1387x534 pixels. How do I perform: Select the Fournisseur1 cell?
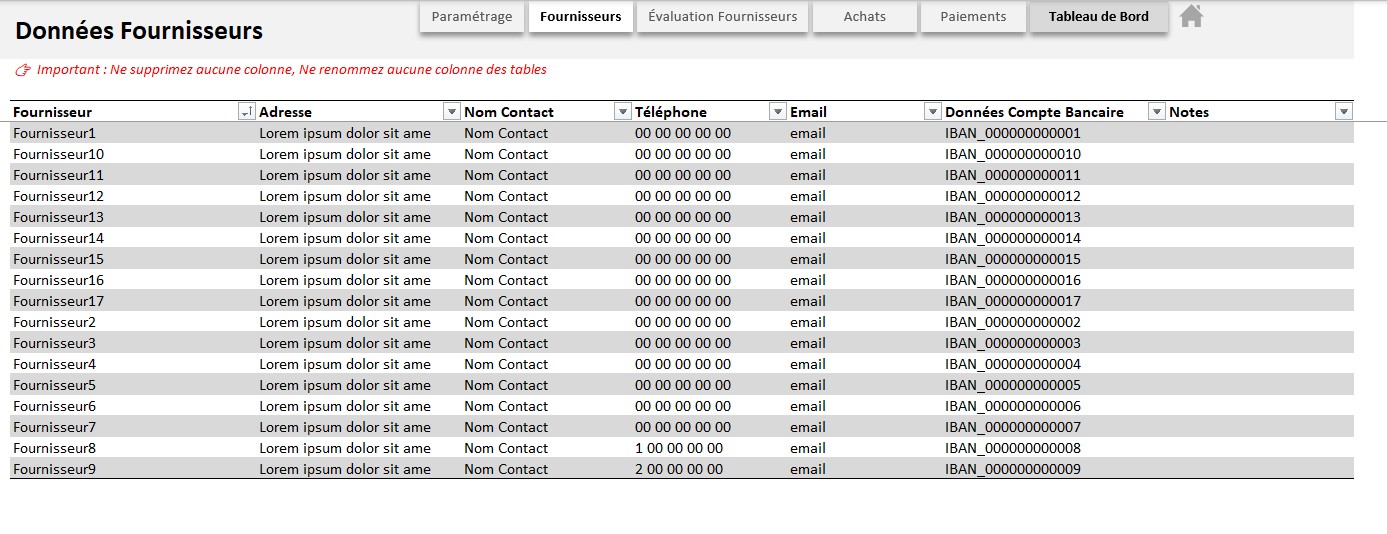(55, 133)
